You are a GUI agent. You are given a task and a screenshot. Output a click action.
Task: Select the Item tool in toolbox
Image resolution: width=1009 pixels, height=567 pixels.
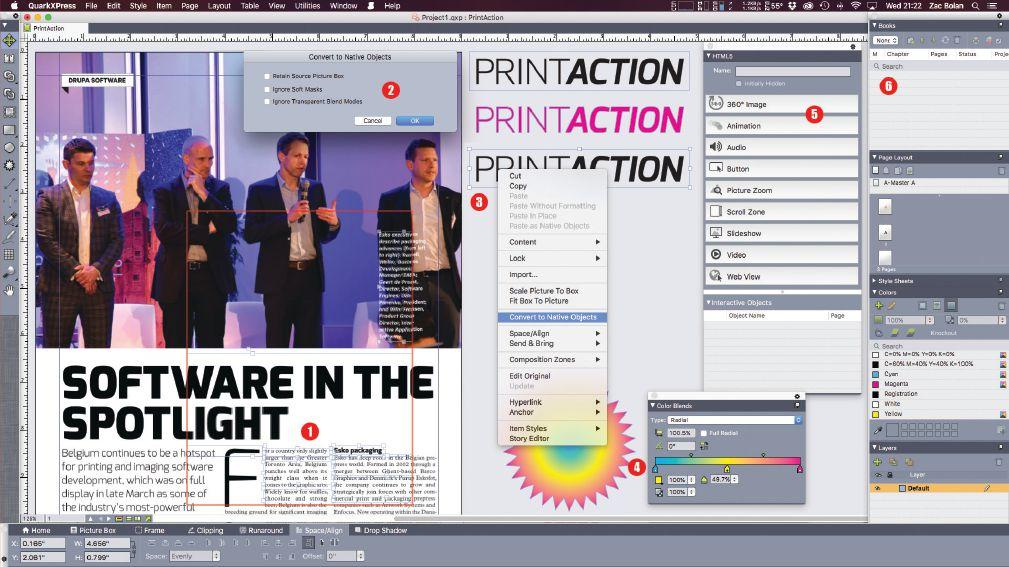(9, 41)
